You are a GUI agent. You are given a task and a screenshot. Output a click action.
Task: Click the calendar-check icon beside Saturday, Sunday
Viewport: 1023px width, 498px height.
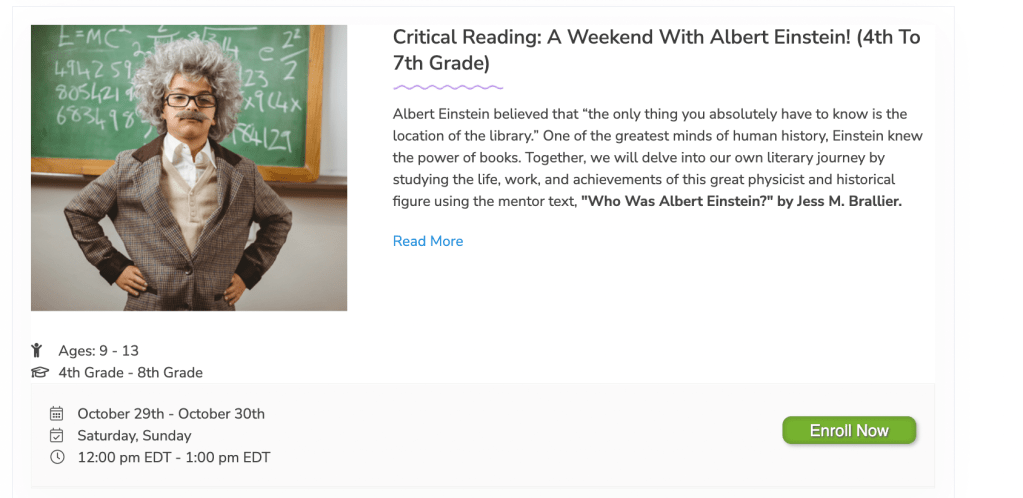57,436
